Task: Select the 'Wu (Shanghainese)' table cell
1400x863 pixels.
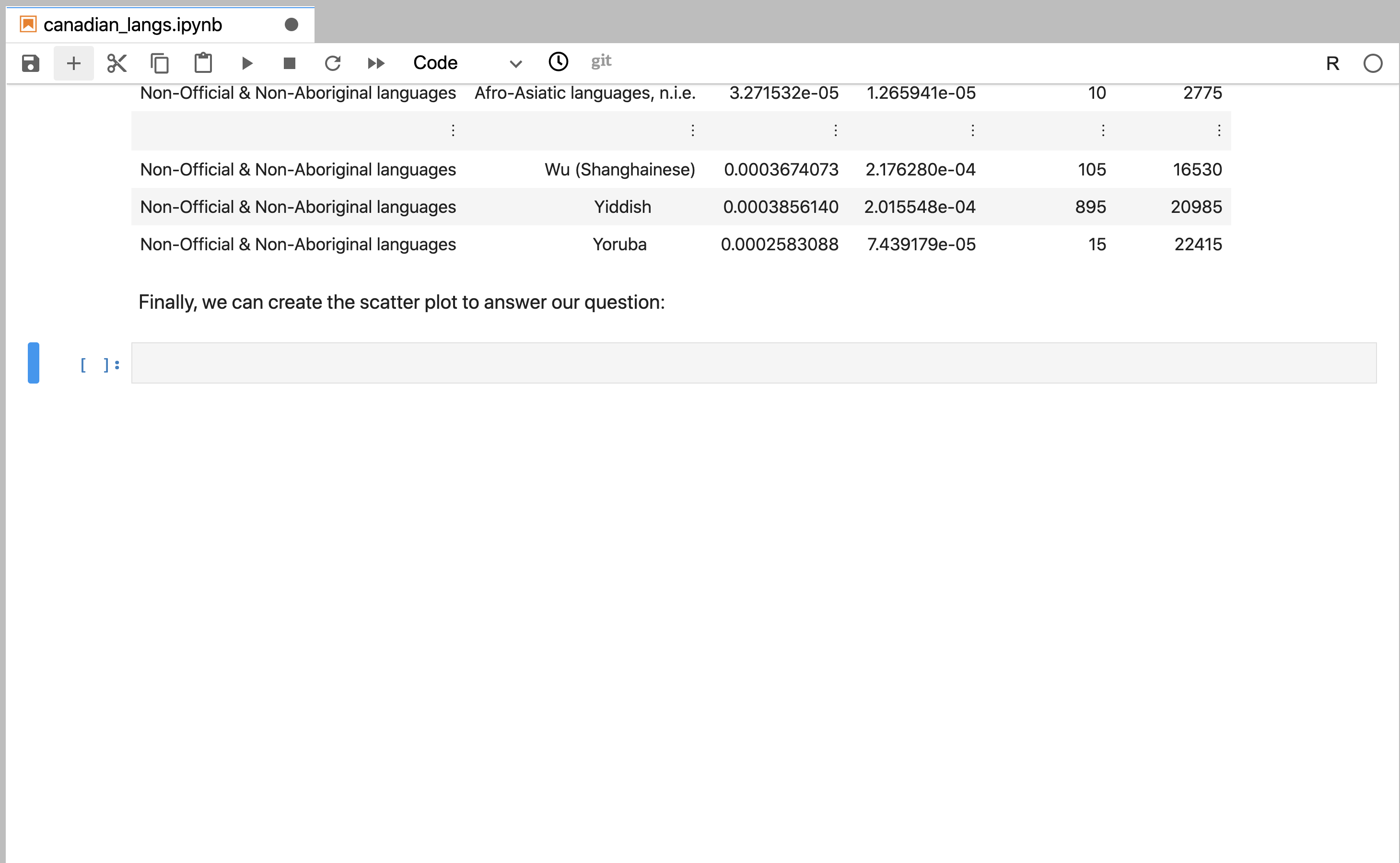Action: tap(620, 170)
